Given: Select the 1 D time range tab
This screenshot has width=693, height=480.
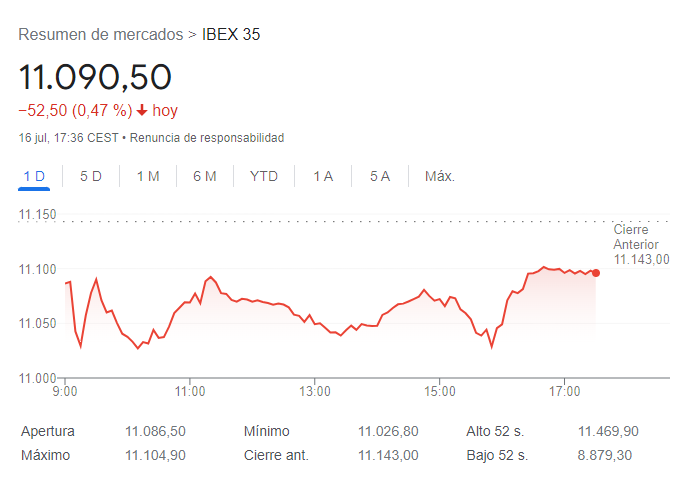Looking at the screenshot, I should click(34, 176).
